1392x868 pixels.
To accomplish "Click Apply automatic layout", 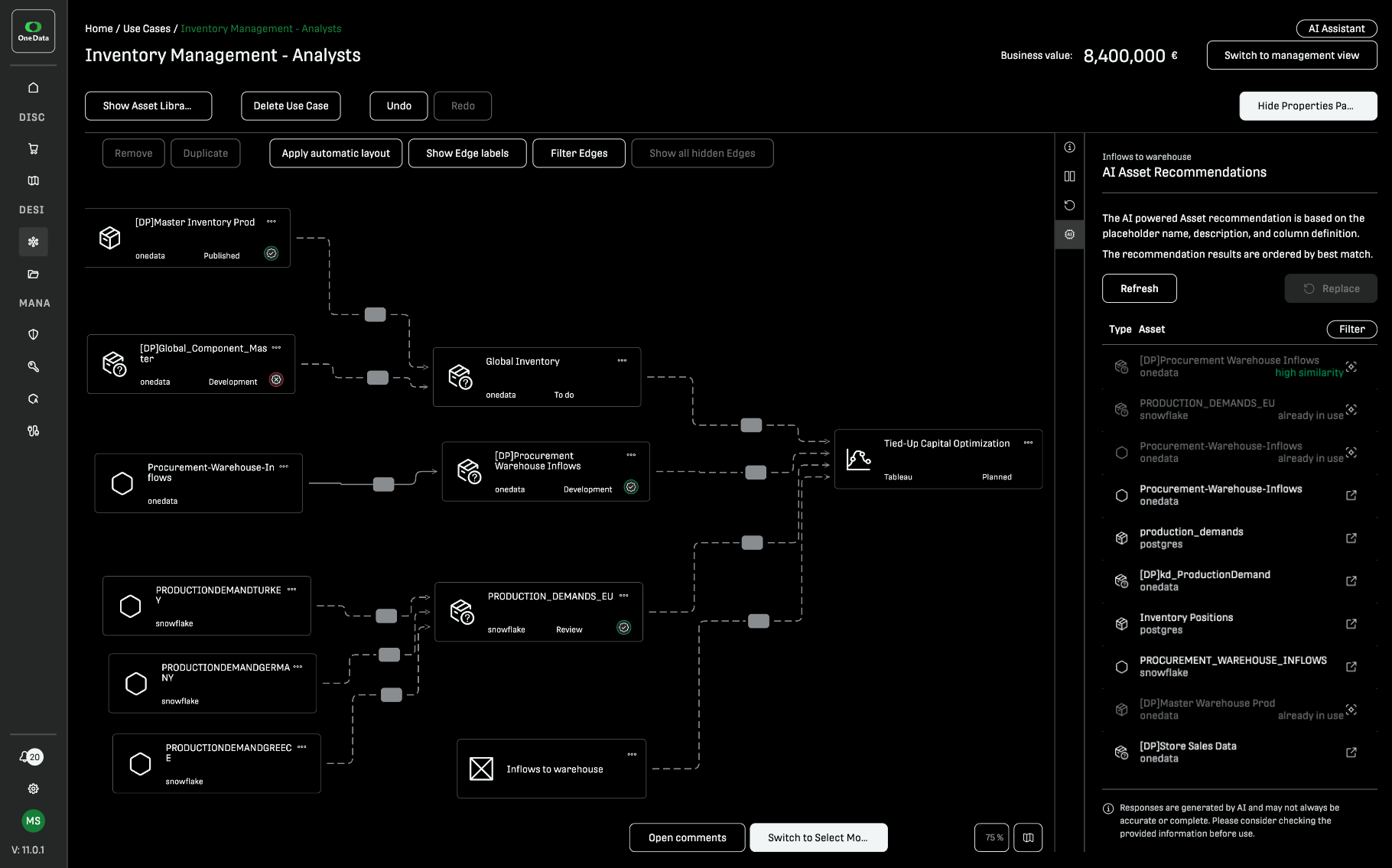I will coord(336,153).
